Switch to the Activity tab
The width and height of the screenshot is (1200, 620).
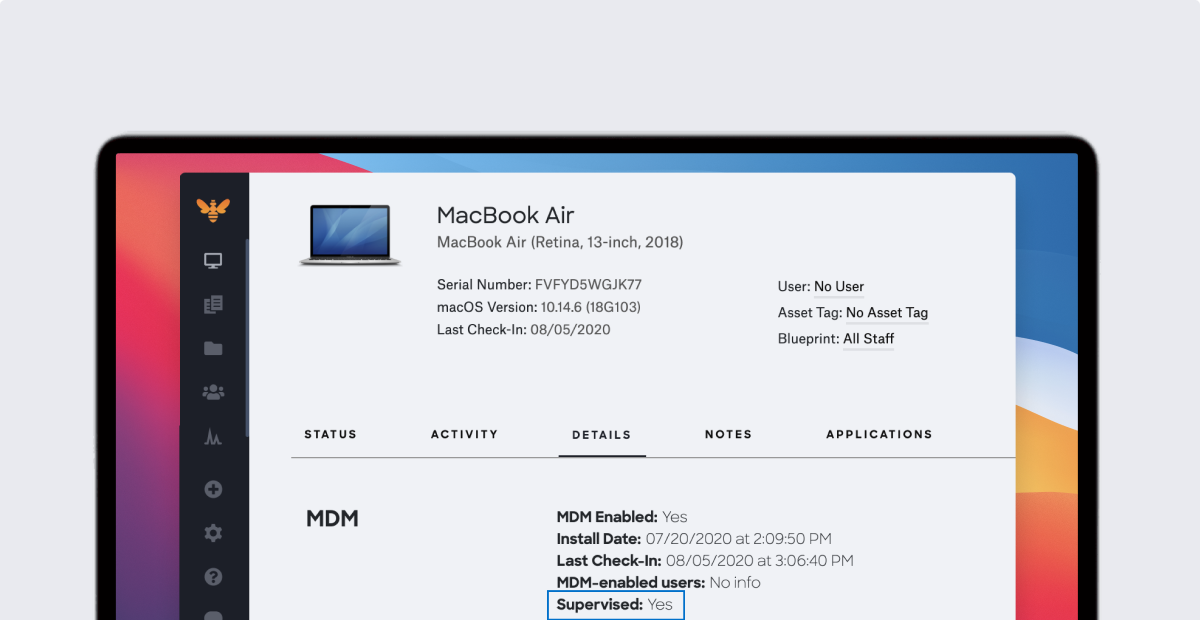[x=464, y=434]
